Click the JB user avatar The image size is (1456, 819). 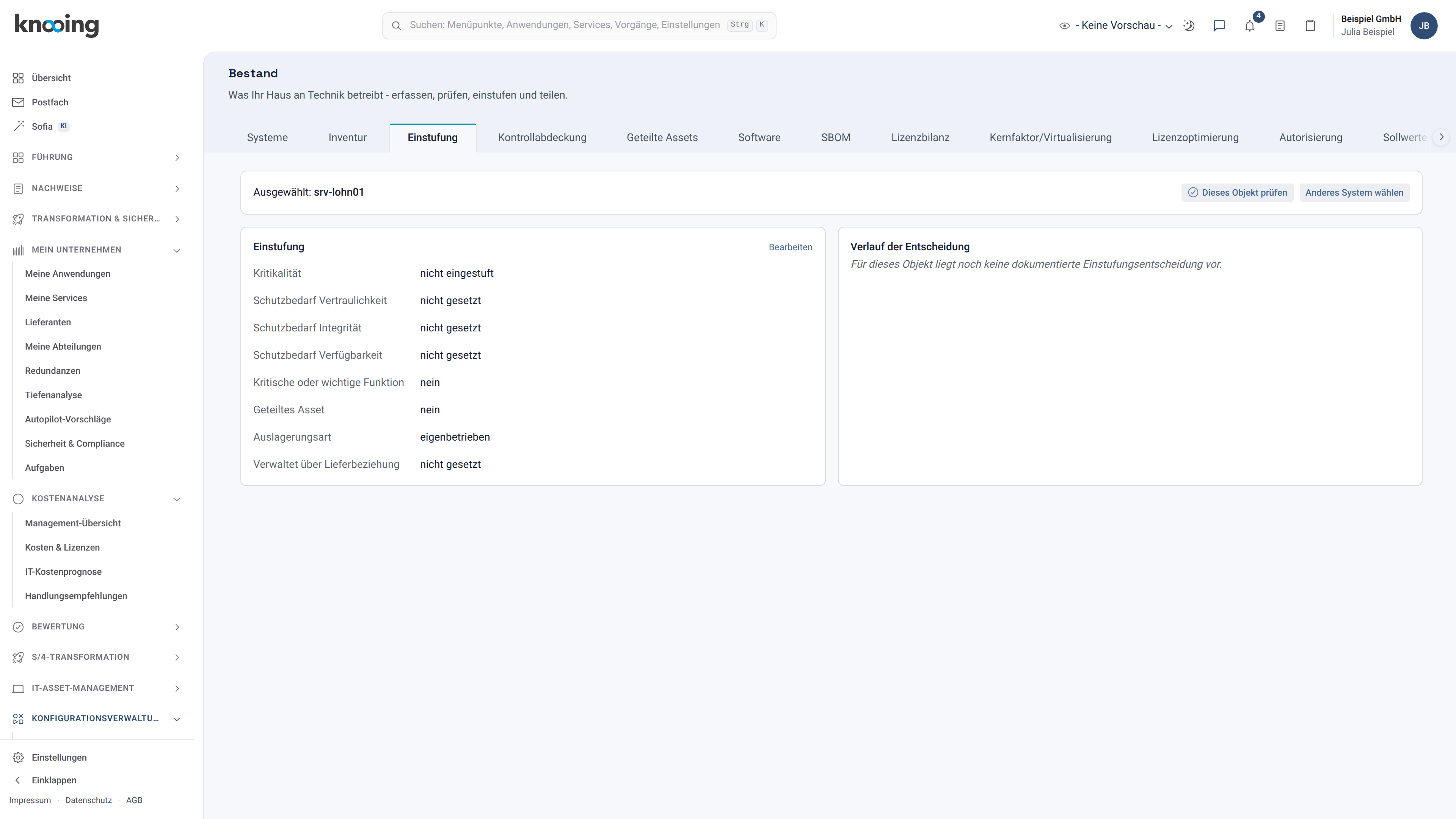coord(1424,25)
